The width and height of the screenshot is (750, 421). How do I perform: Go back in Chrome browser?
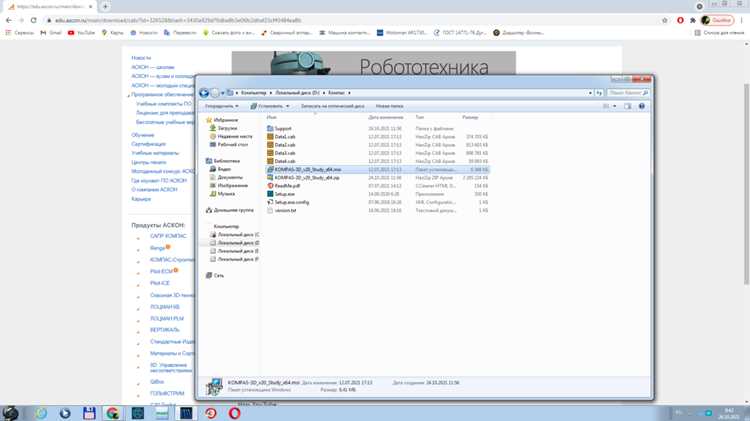[9, 20]
